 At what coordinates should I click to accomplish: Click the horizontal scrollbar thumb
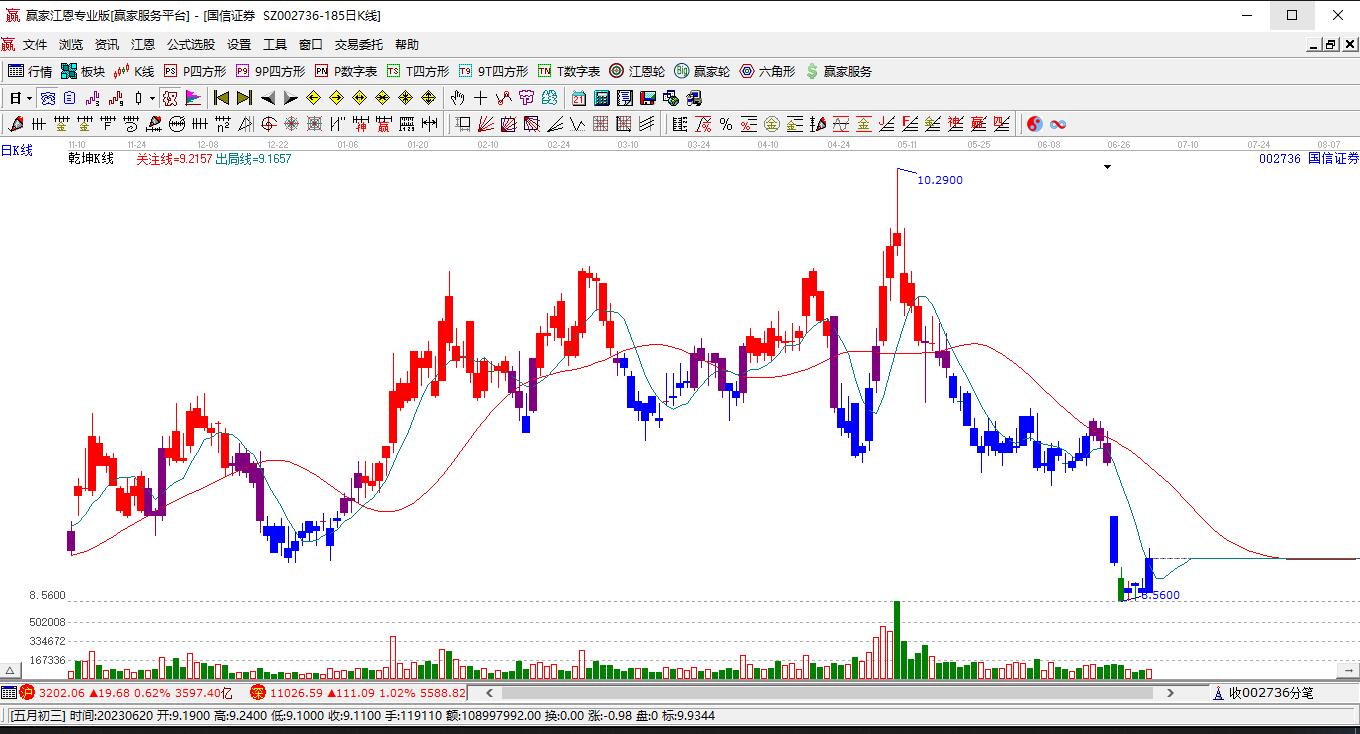pos(827,692)
